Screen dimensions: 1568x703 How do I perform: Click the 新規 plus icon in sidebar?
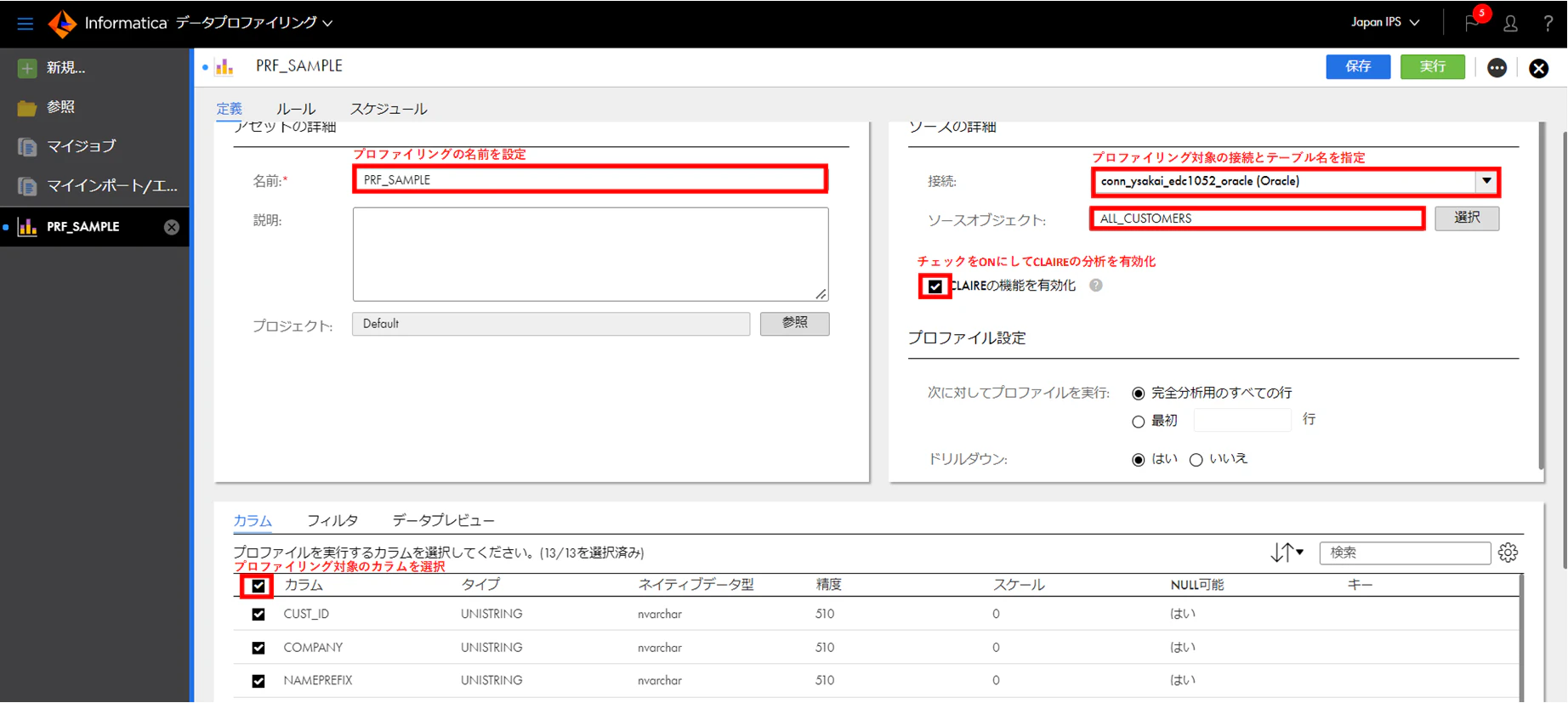click(27, 68)
